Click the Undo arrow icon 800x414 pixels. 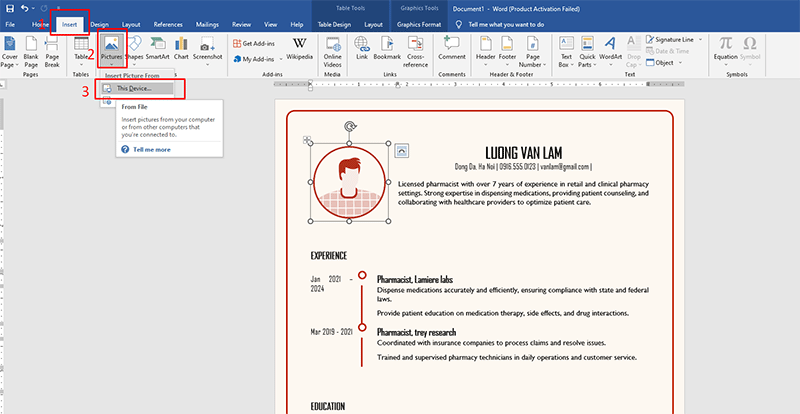[25, 9]
